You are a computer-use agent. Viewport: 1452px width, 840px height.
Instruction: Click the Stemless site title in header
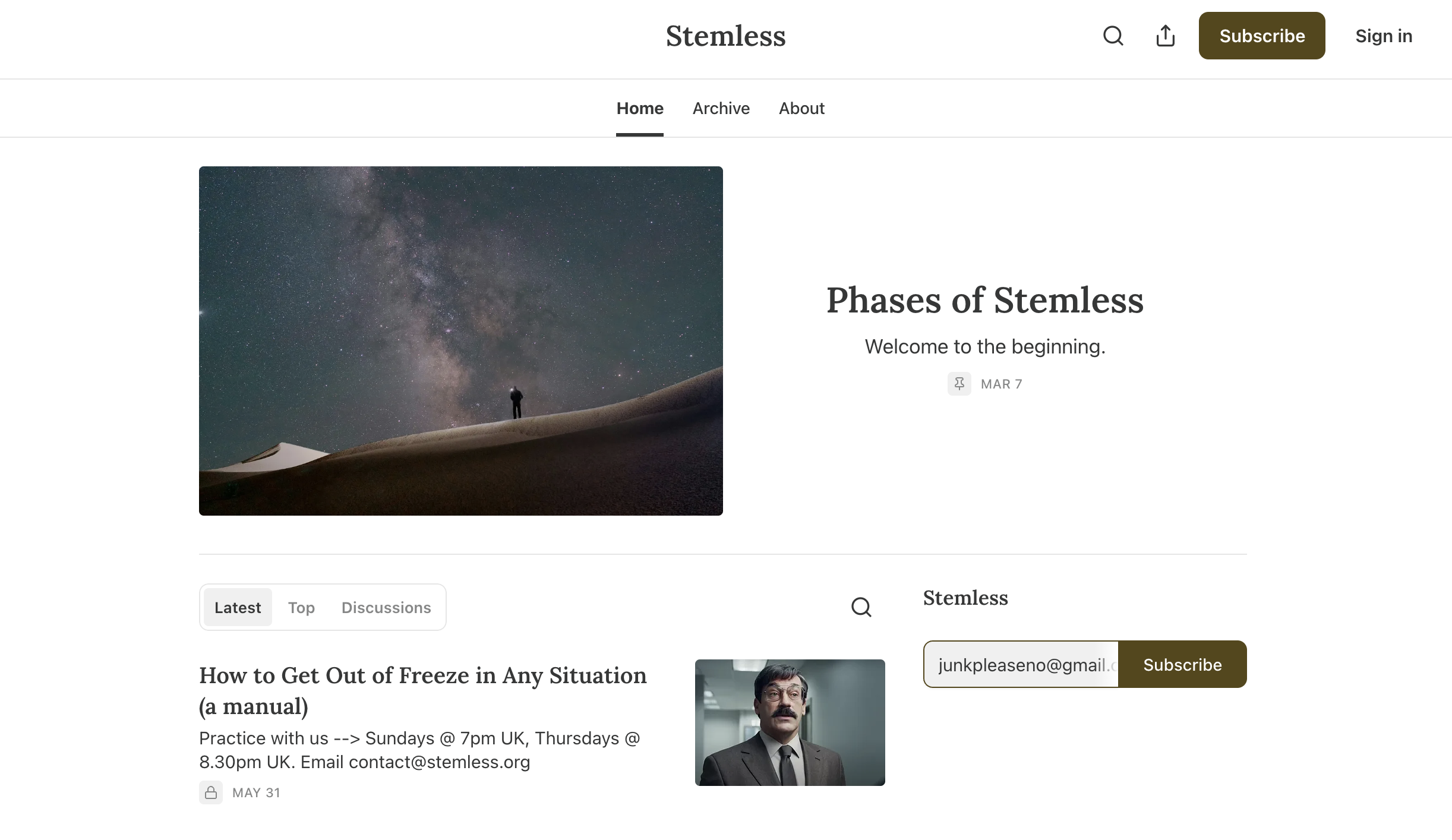click(725, 36)
